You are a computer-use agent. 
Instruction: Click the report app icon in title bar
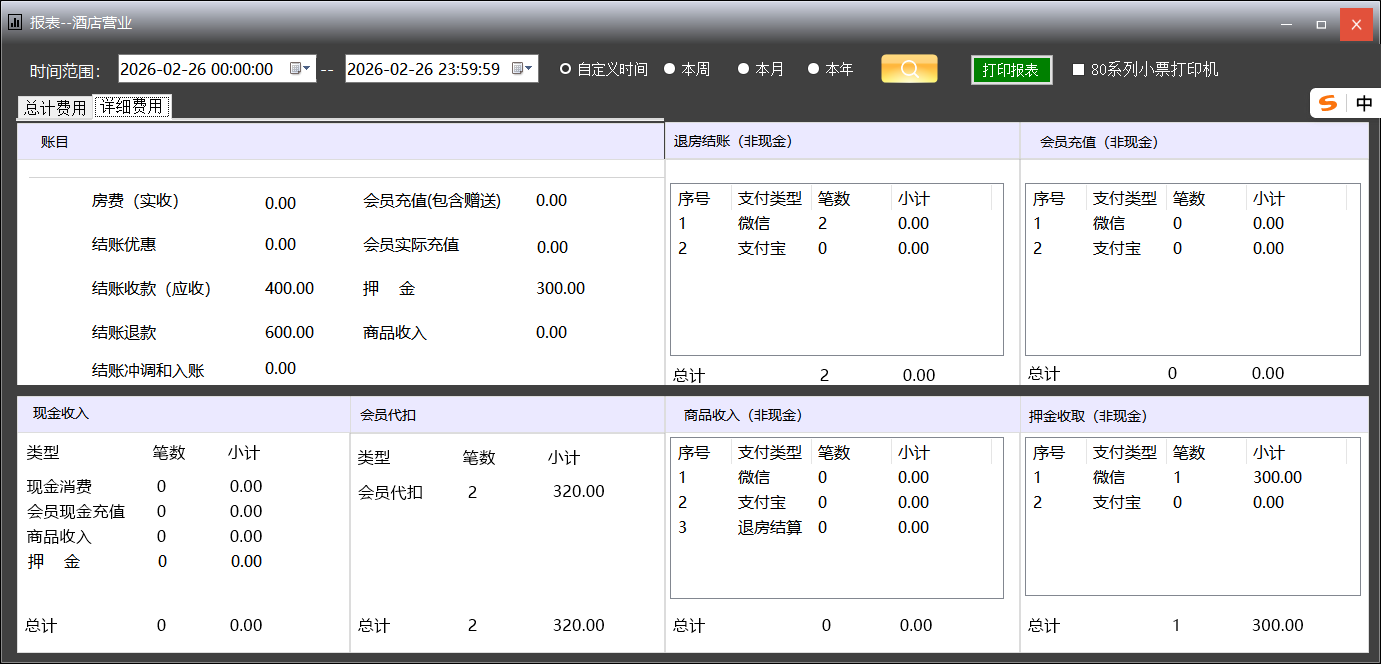15,22
